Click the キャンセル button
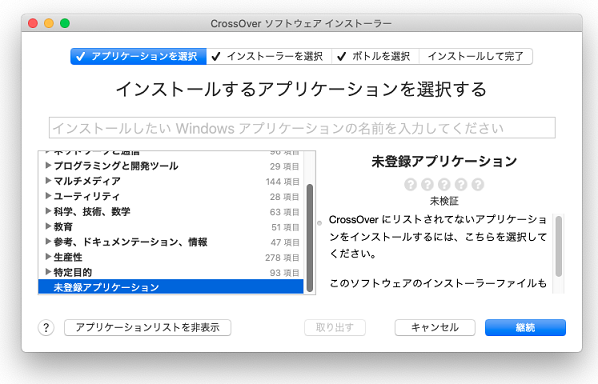 click(x=435, y=328)
